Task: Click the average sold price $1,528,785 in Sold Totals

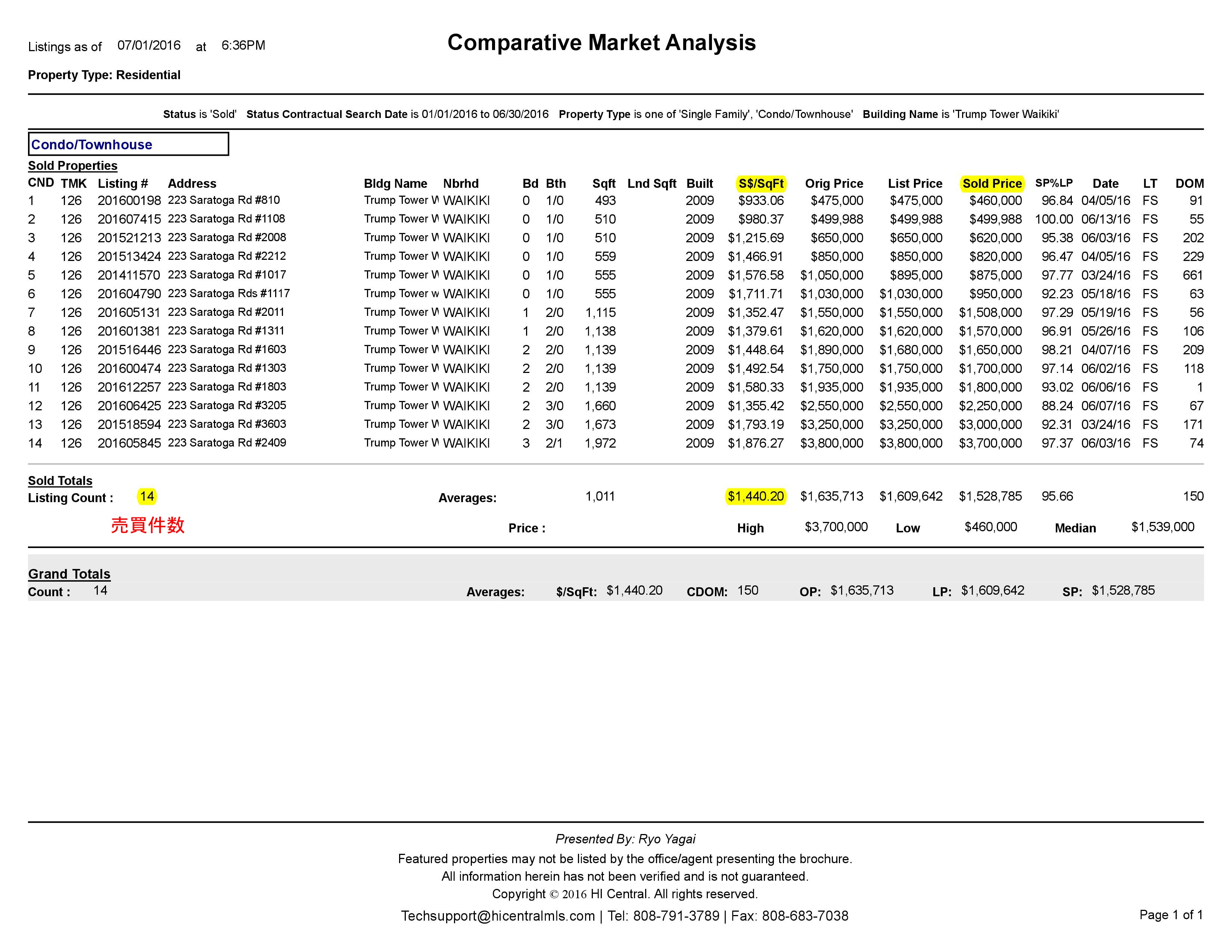Action: tap(990, 496)
